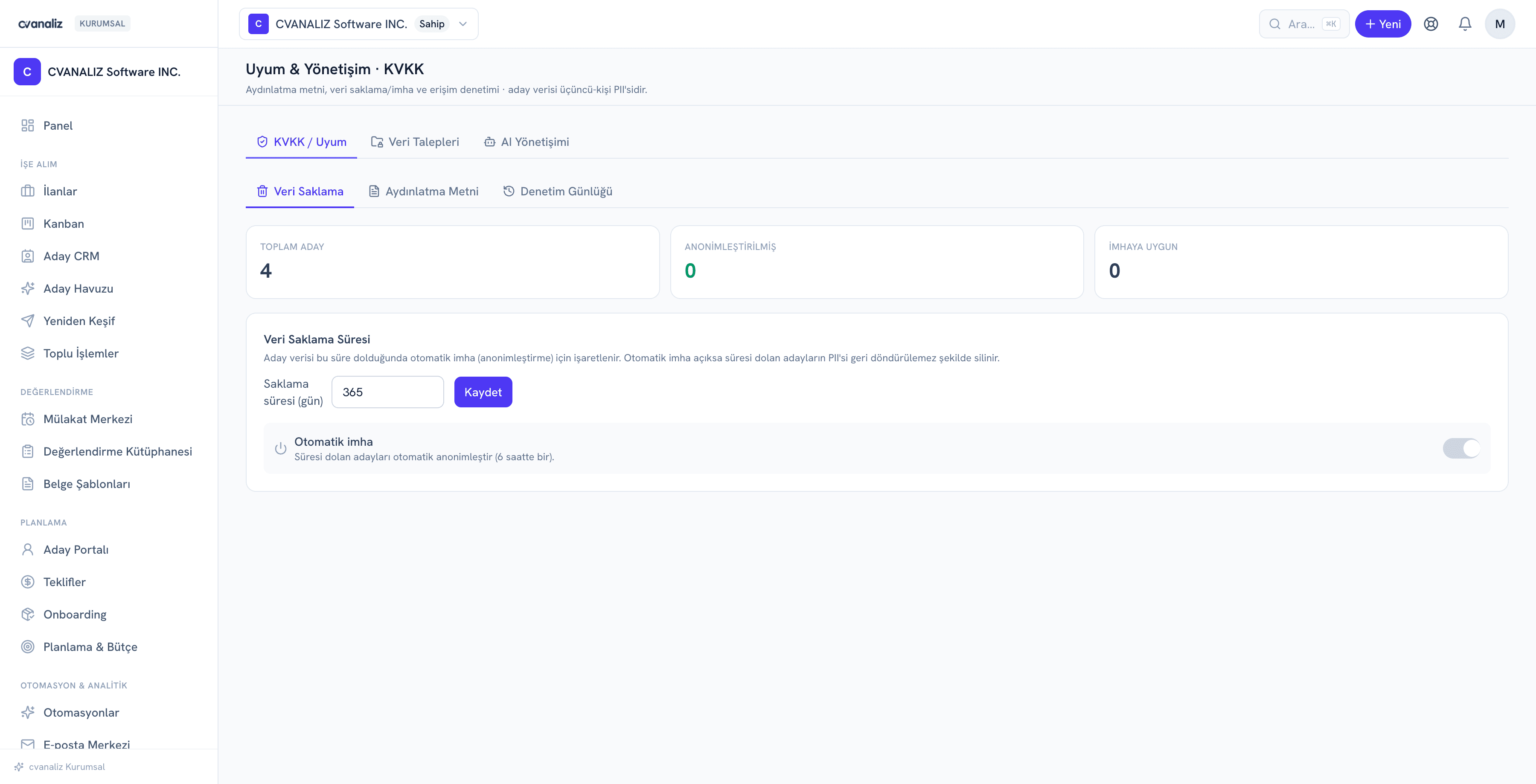The image size is (1536, 784).
Task: Click the TOPLAM ADAY stat card
Action: coord(453,262)
